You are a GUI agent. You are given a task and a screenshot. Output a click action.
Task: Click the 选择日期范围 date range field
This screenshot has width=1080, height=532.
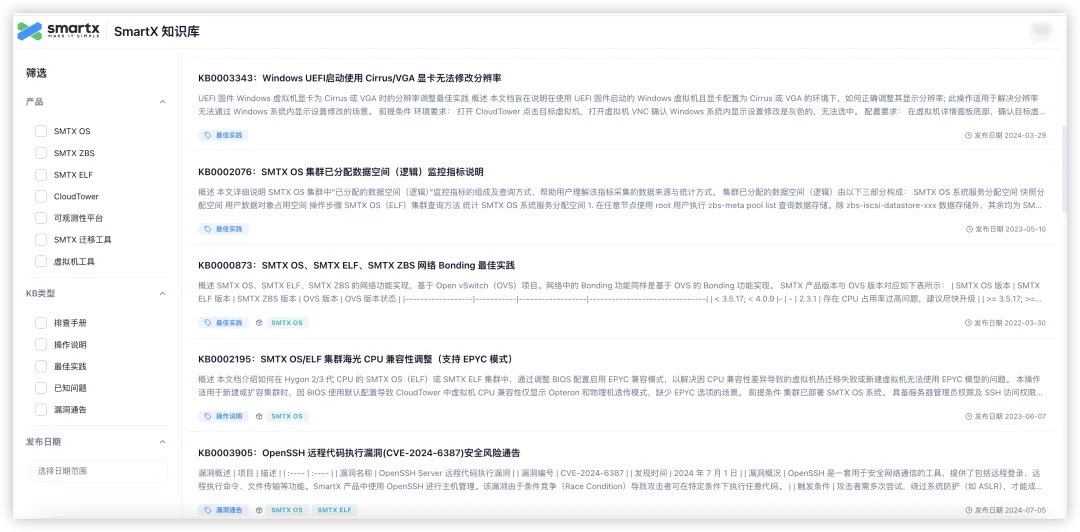pos(97,471)
